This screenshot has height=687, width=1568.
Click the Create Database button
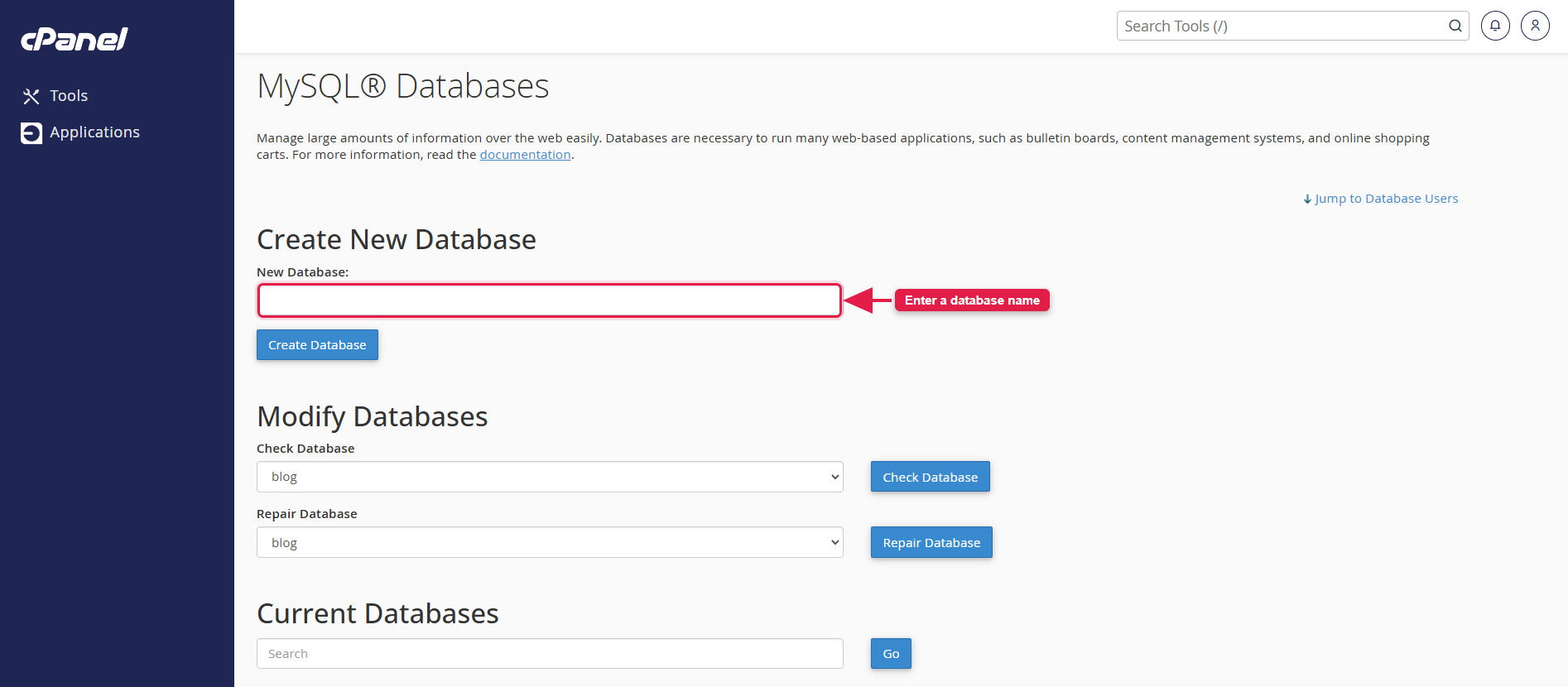[x=317, y=345]
